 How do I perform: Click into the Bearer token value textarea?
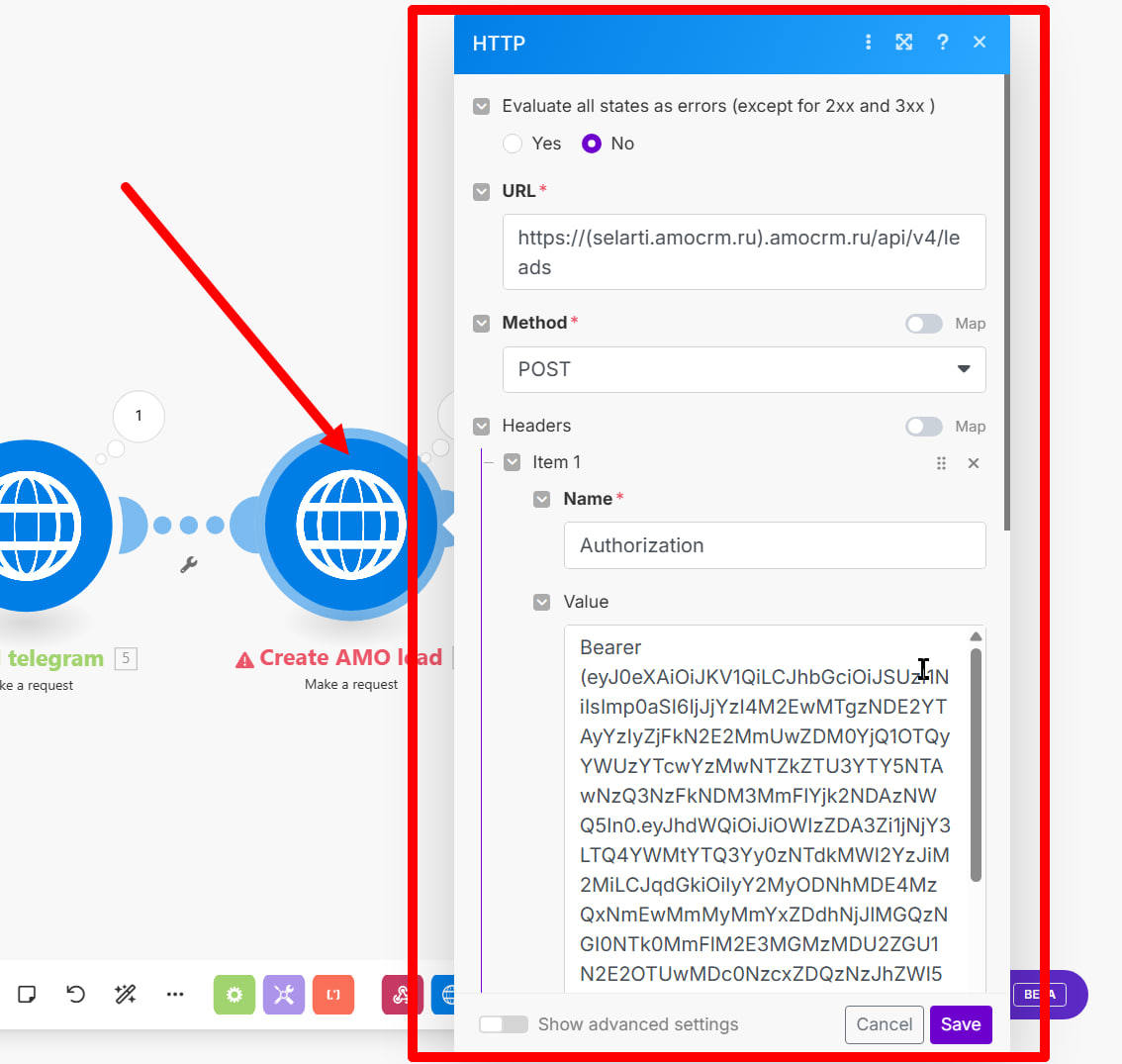click(766, 809)
